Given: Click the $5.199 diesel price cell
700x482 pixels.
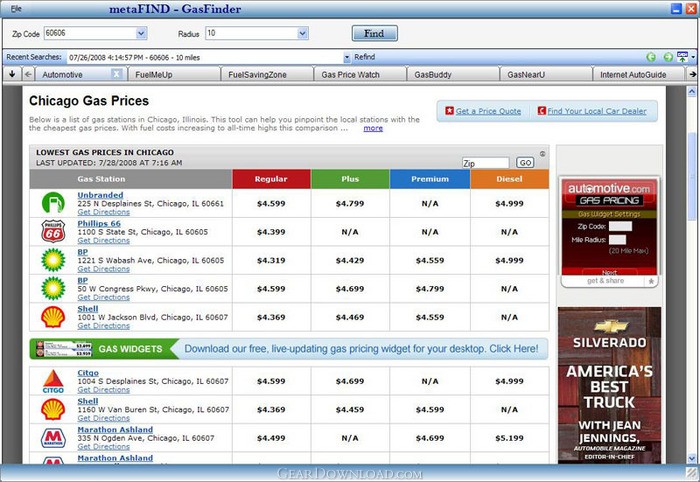Looking at the screenshot, I should [509, 438].
